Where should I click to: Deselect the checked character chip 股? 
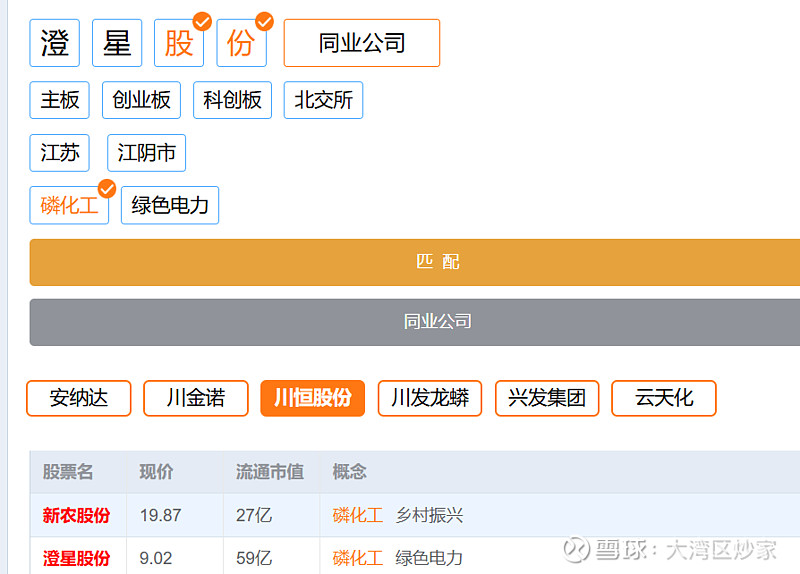179,43
